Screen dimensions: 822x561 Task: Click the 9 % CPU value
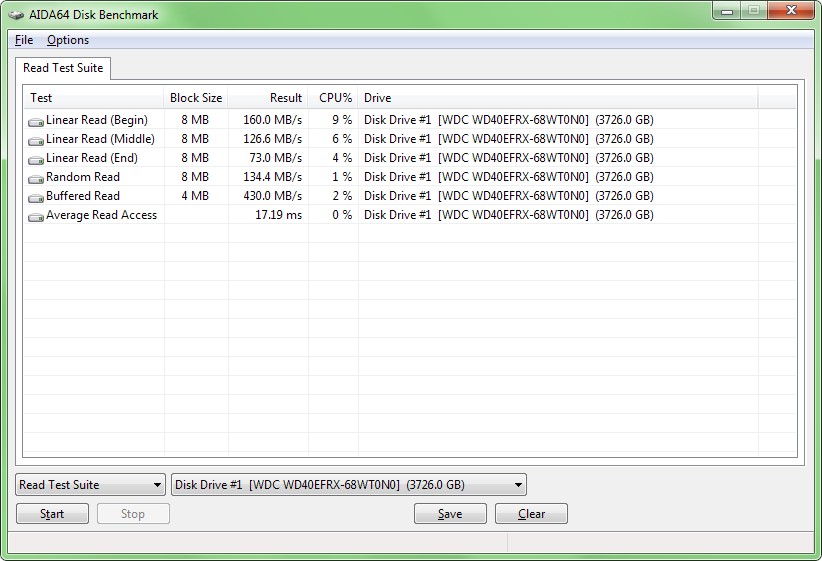(x=342, y=120)
